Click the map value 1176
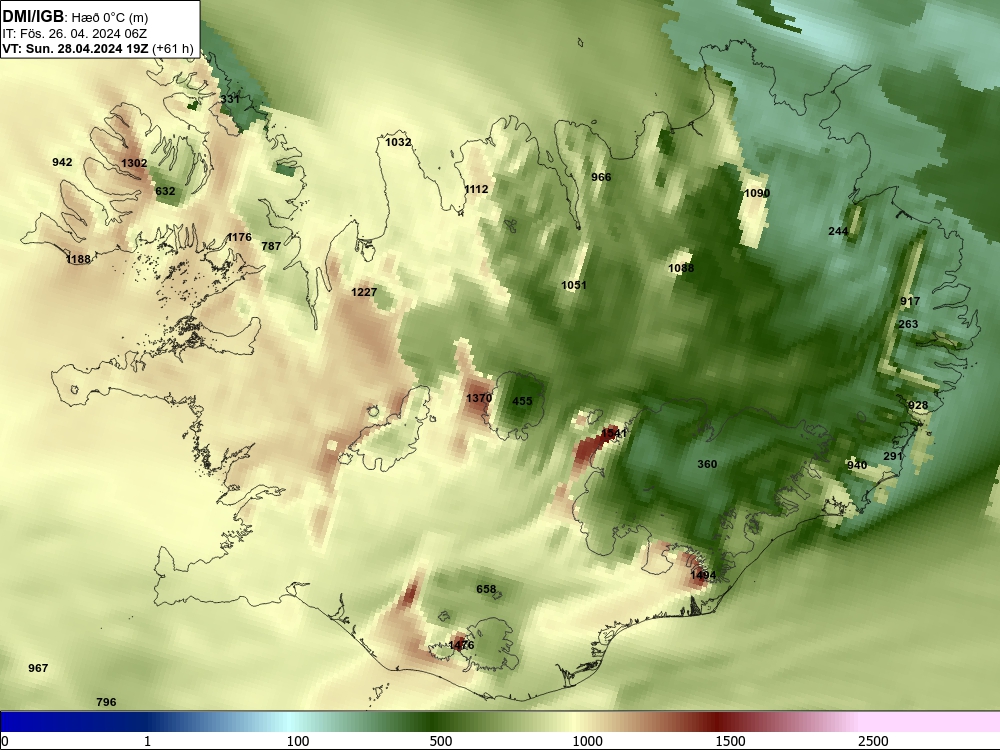The height and width of the screenshot is (750, 1000). click(239, 237)
